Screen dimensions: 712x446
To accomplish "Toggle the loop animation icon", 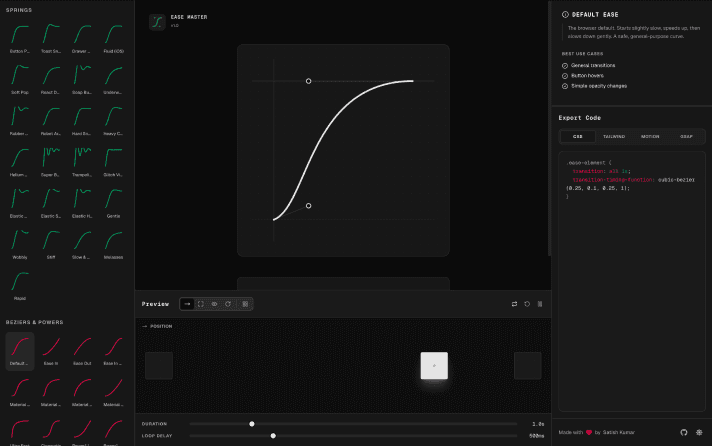I will click(514, 304).
